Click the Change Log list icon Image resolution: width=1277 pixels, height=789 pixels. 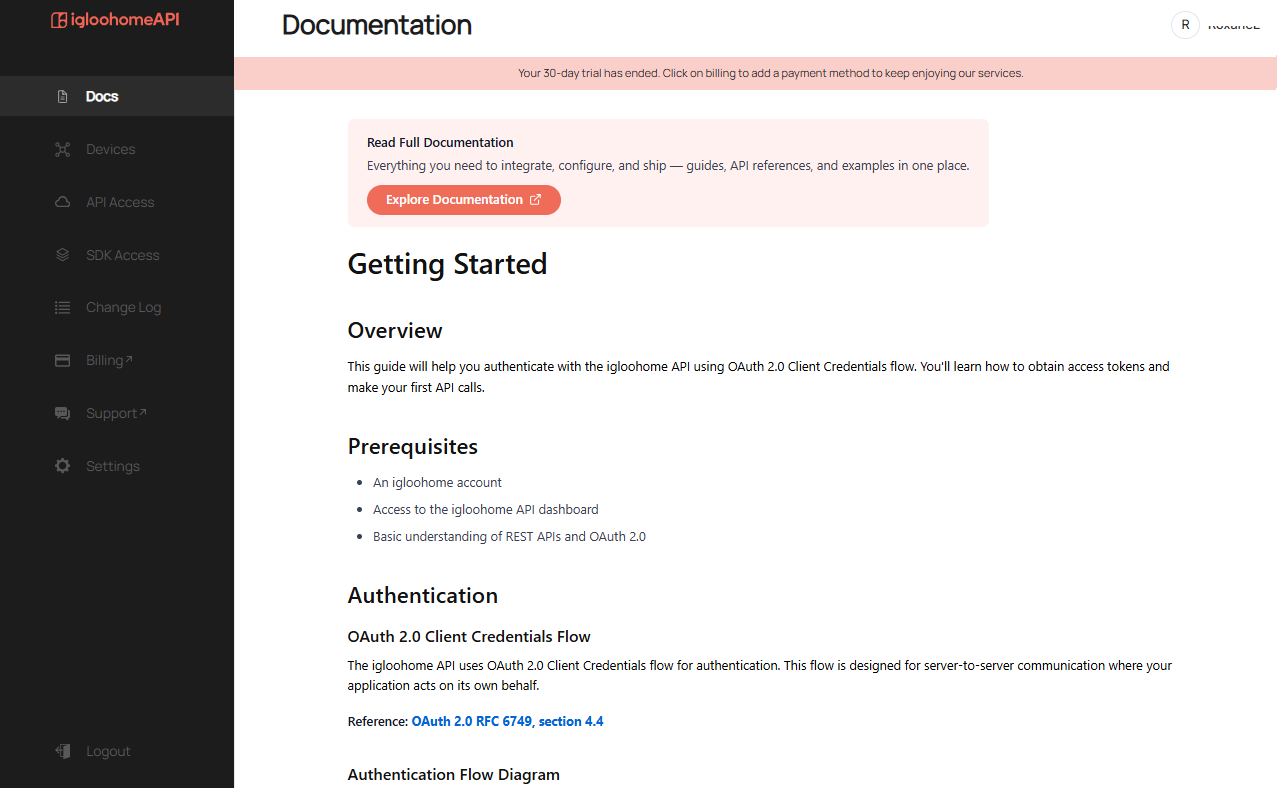click(x=63, y=307)
